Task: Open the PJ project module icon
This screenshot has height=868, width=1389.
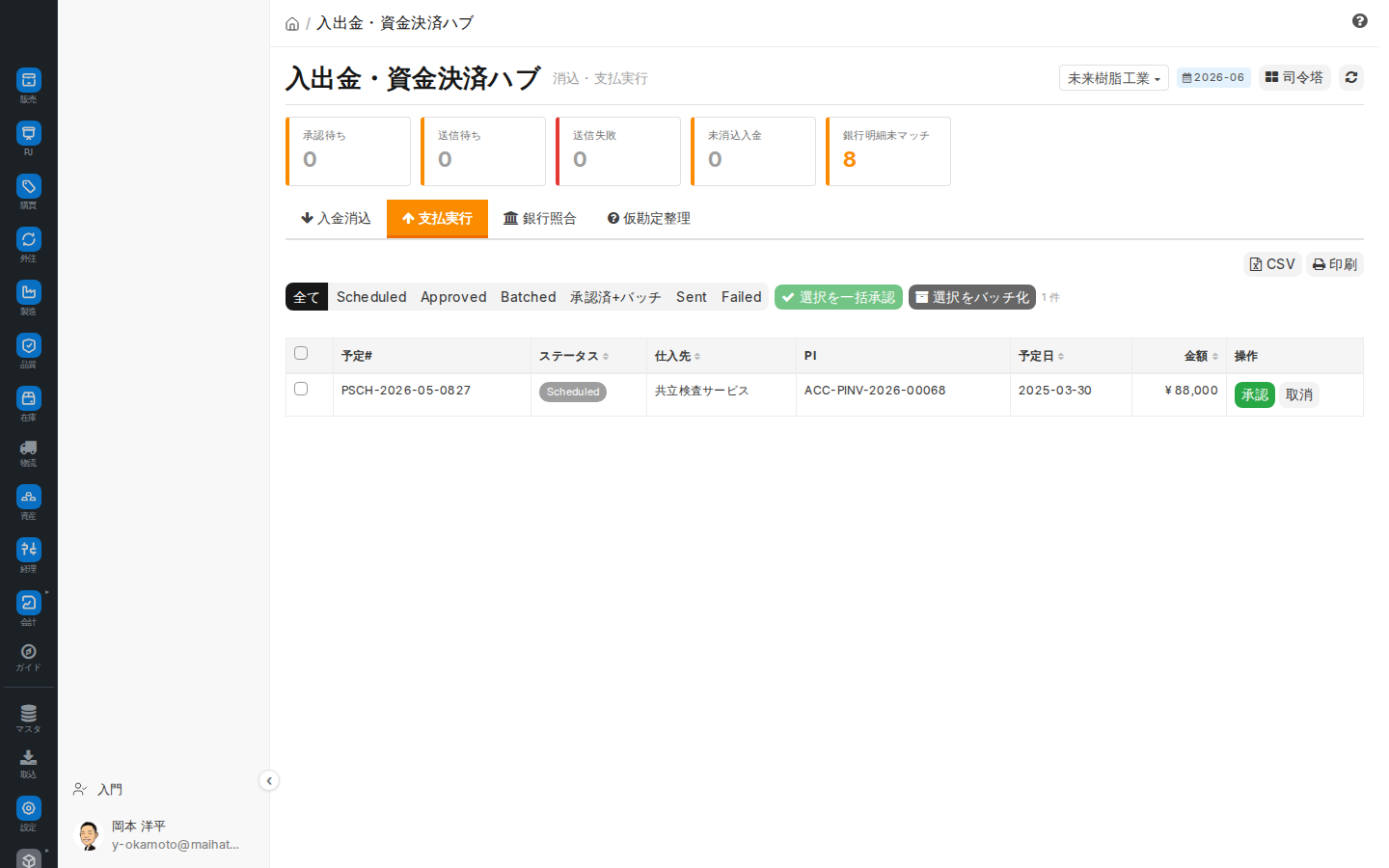Action: coord(29,133)
